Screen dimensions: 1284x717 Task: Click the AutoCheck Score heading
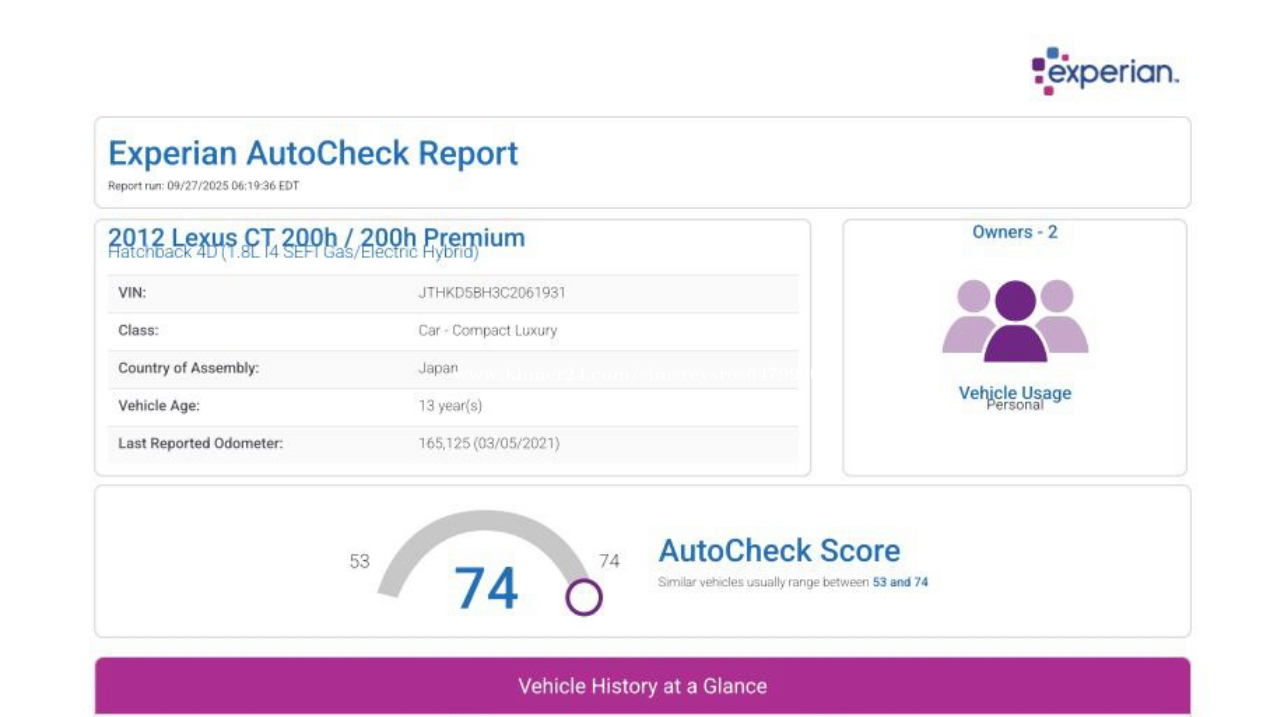(779, 550)
